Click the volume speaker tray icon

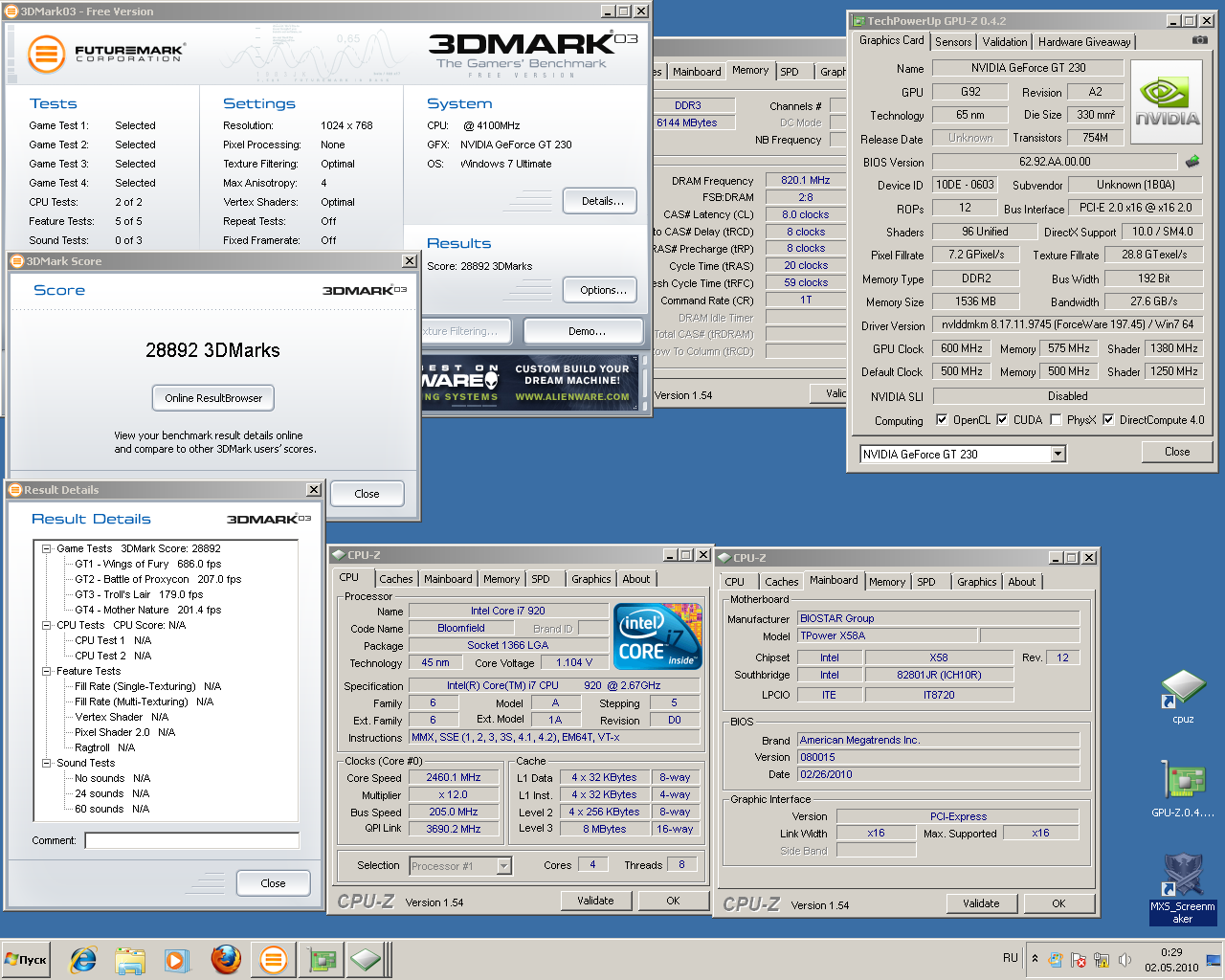pos(1125,959)
